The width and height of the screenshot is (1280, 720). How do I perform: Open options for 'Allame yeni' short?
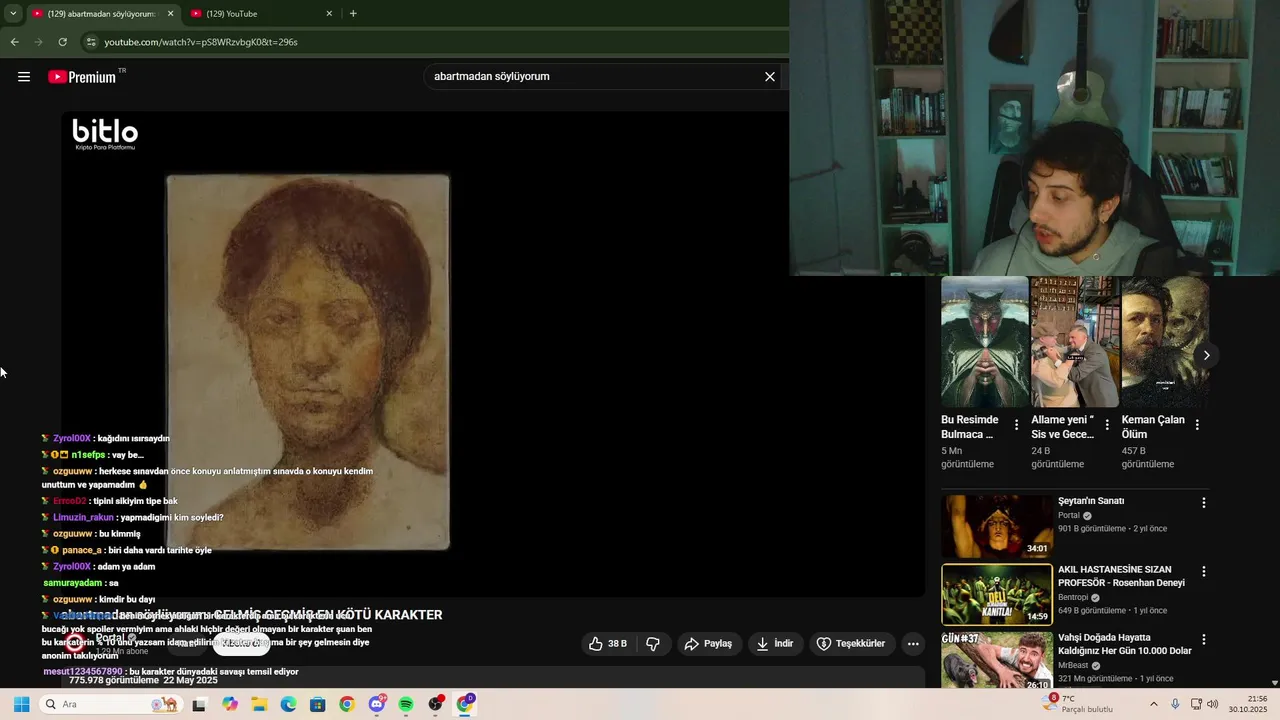1107,425
